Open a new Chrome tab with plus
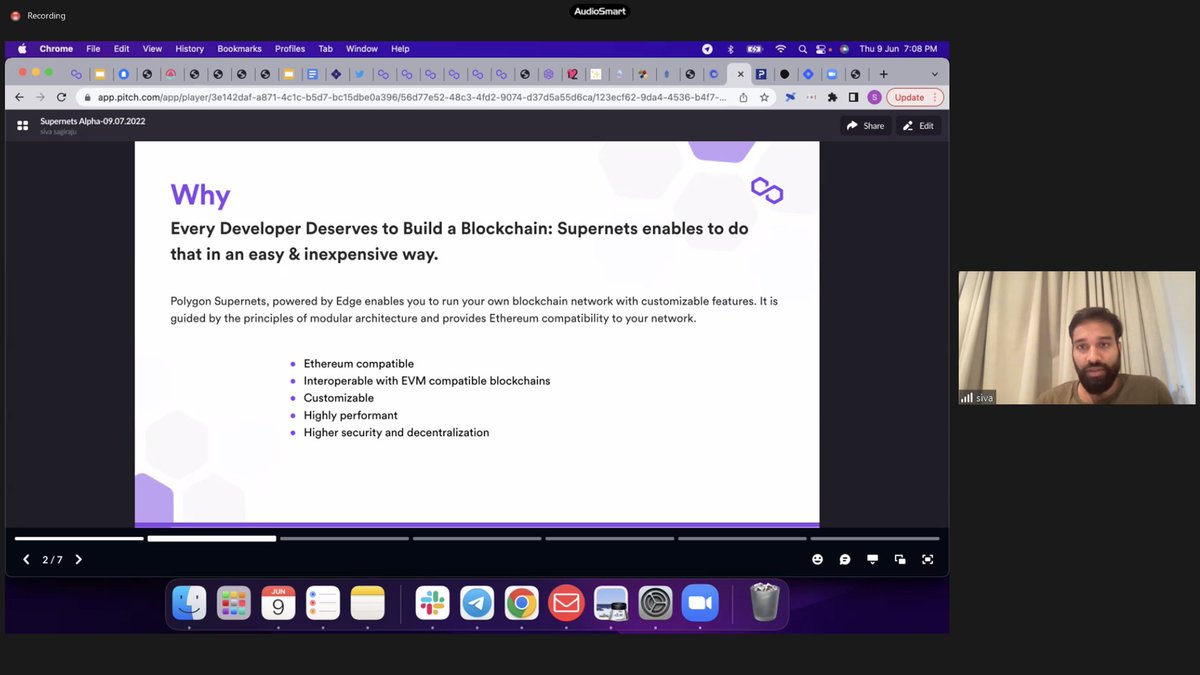 pos(883,74)
